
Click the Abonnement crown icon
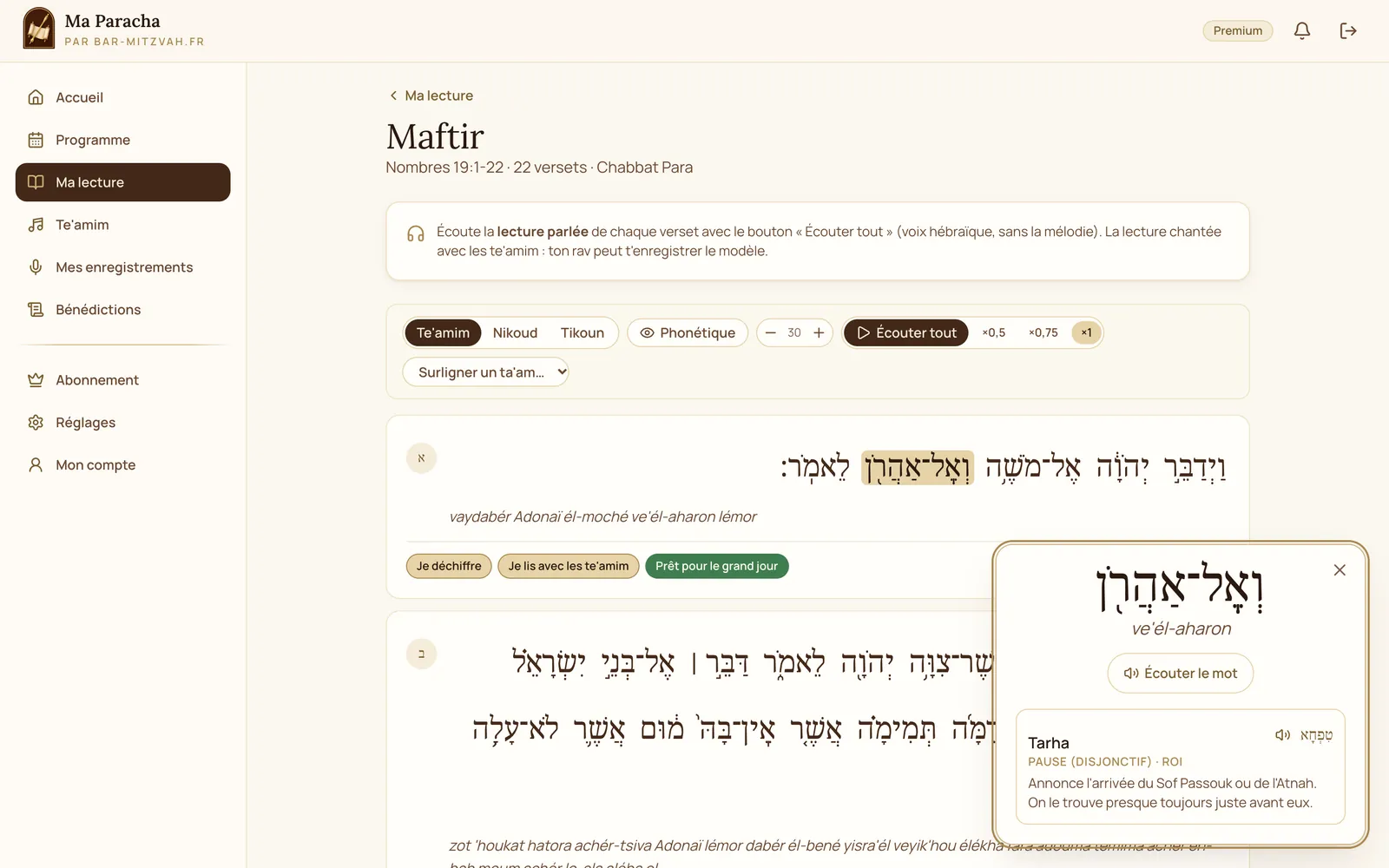[36, 380]
